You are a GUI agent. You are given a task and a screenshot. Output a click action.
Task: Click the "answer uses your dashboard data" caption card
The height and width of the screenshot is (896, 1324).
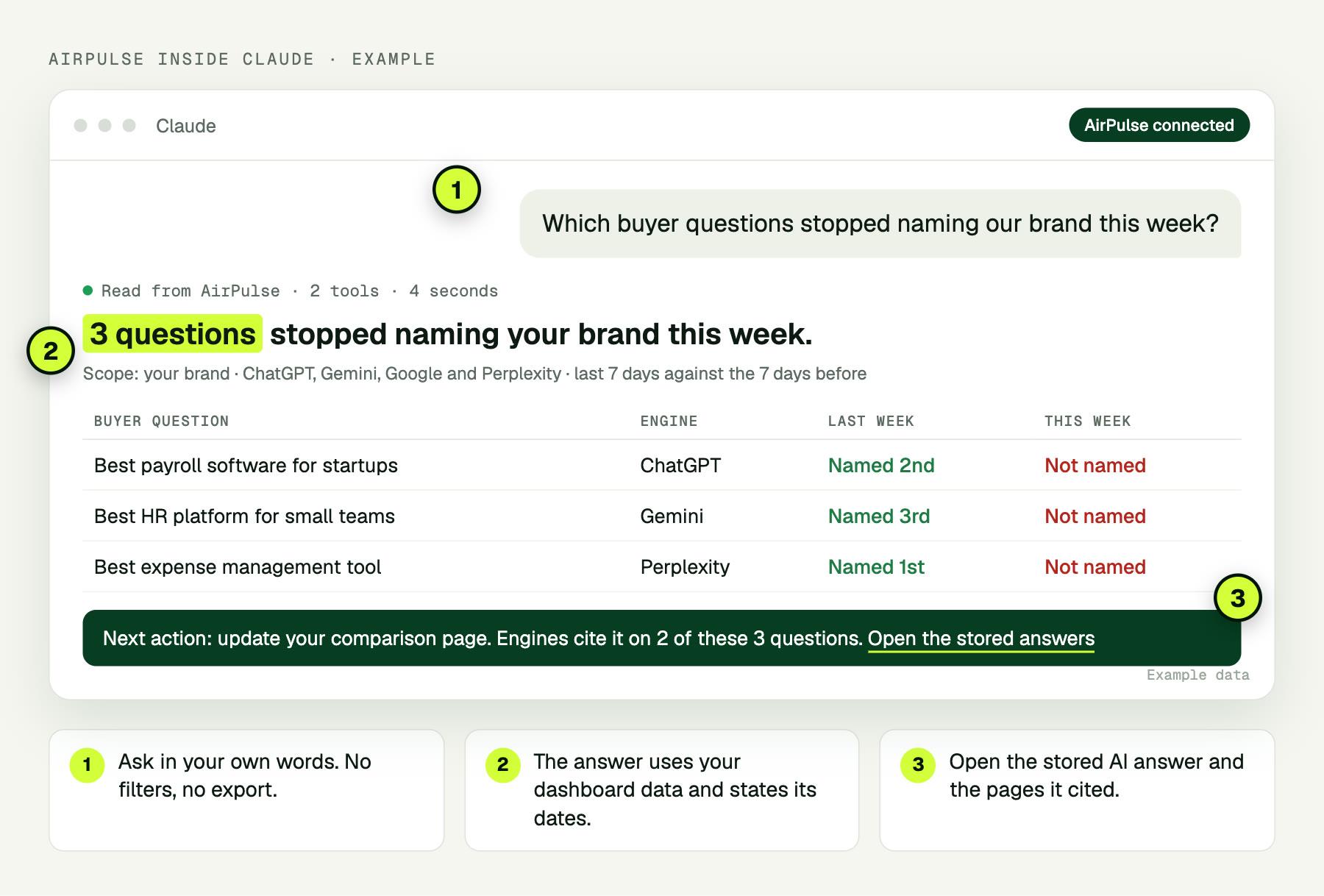click(x=662, y=790)
